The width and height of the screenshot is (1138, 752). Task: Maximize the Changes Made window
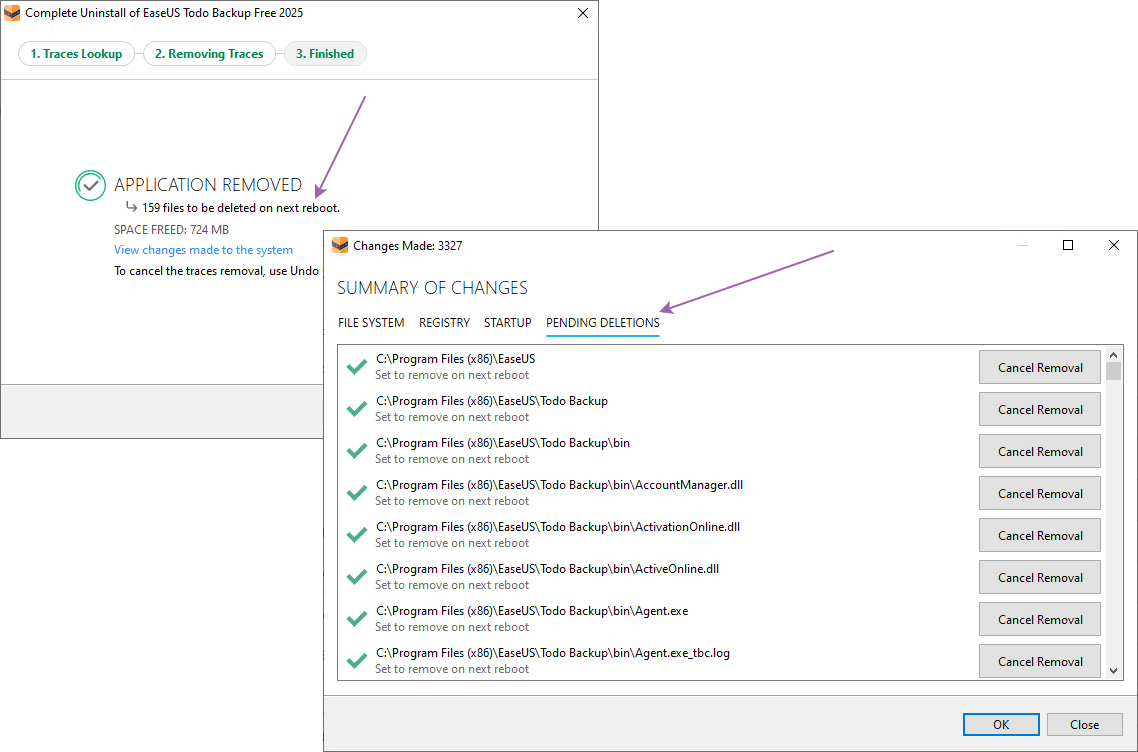click(x=1067, y=246)
